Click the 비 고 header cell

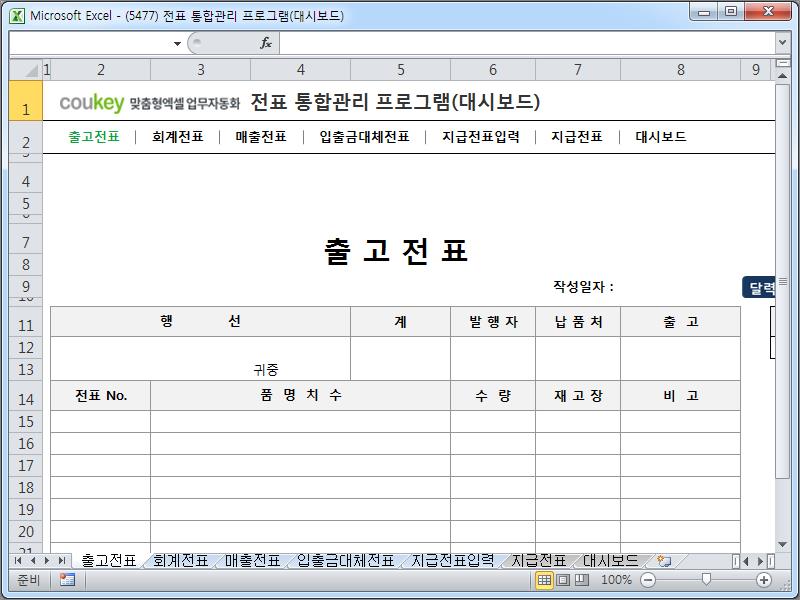click(x=681, y=395)
